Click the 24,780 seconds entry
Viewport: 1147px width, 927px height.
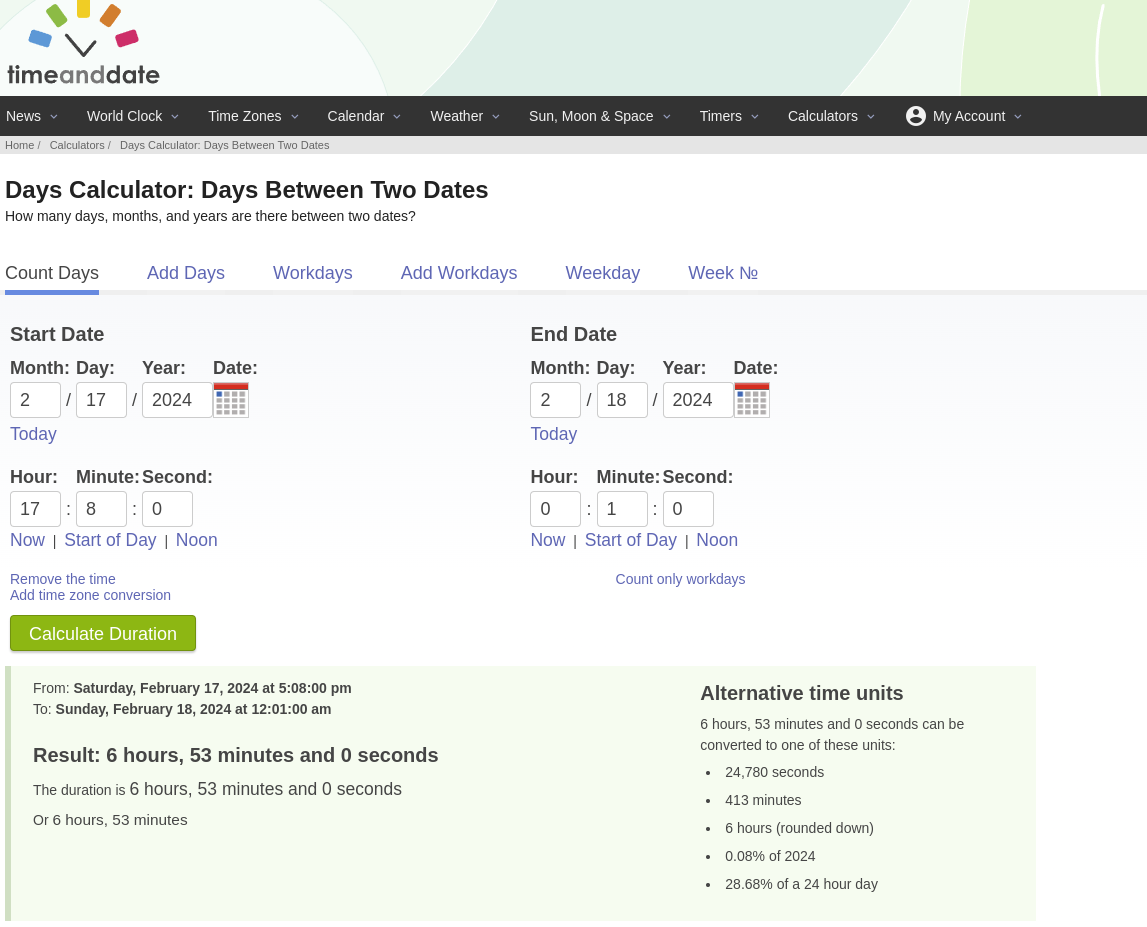pos(774,773)
